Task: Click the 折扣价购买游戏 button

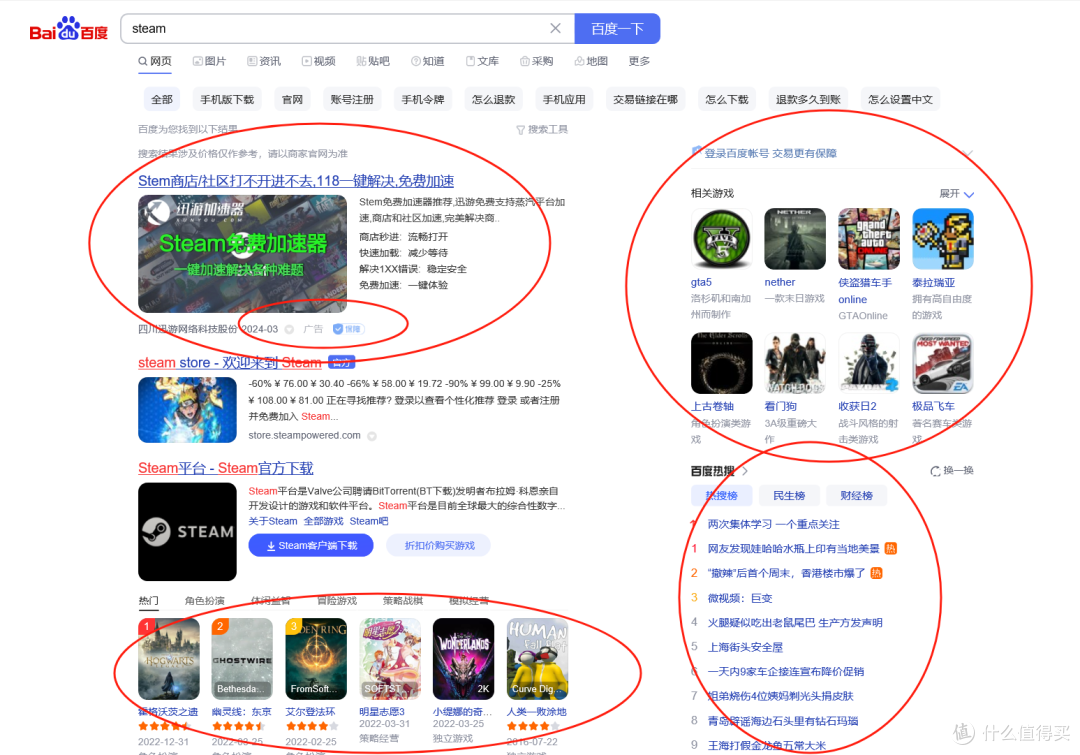Action: coord(439,546)
